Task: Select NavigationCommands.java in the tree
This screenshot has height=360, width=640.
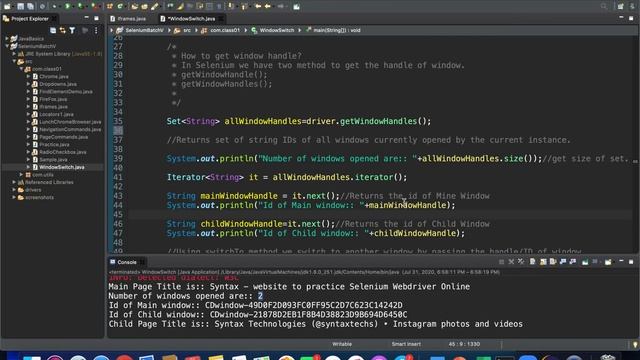Action: [x=70, y=129]
